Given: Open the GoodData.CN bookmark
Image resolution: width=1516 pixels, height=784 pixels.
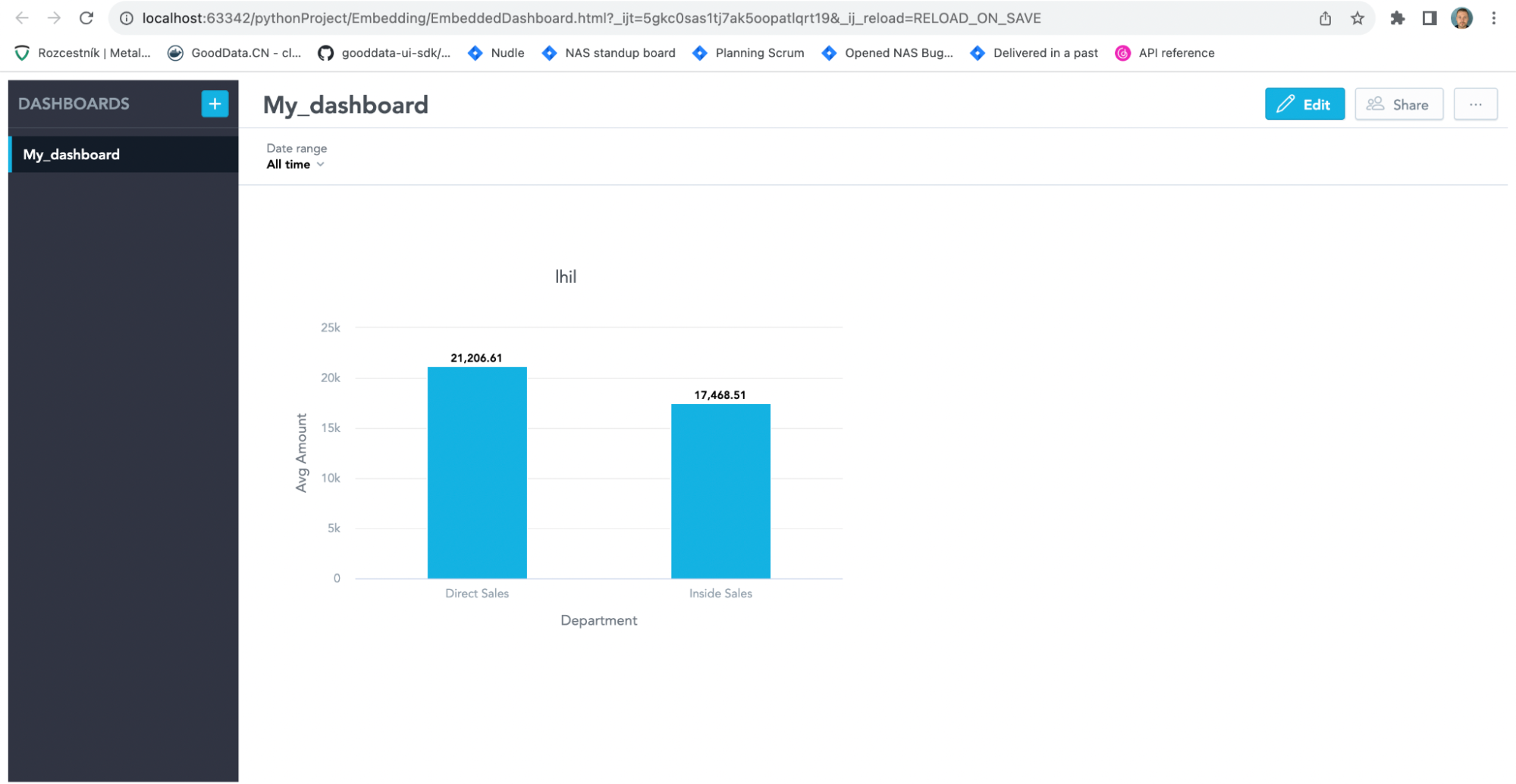Looking at the screenshot, I should tap(234, 52).
